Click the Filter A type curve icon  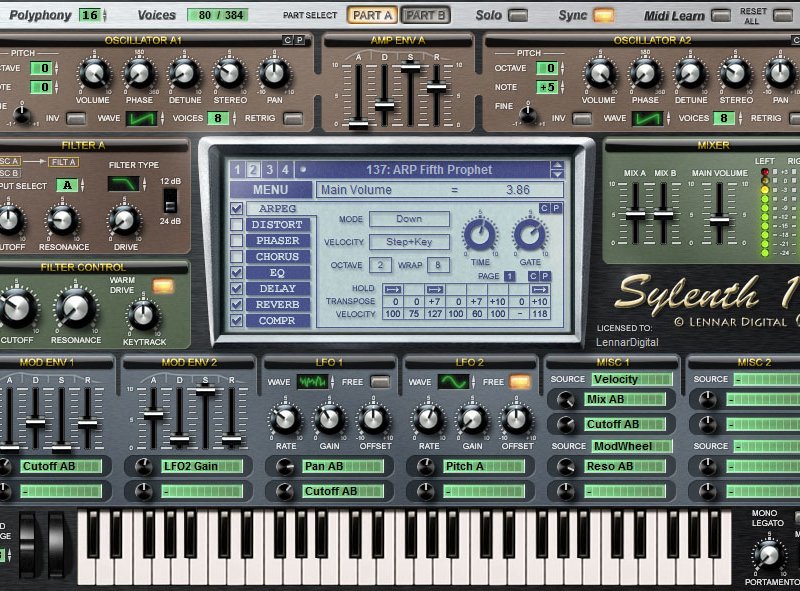pos(123,184)
